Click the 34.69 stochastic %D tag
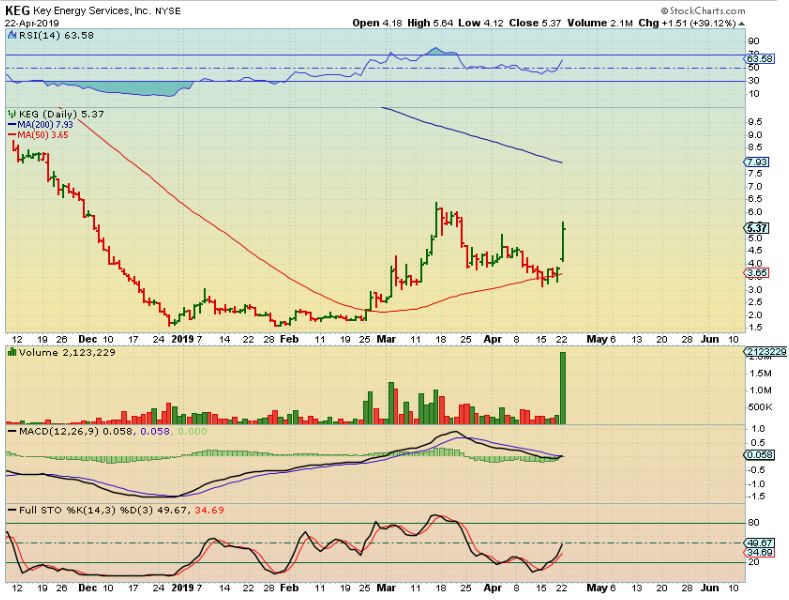 [x=759, y=552]
